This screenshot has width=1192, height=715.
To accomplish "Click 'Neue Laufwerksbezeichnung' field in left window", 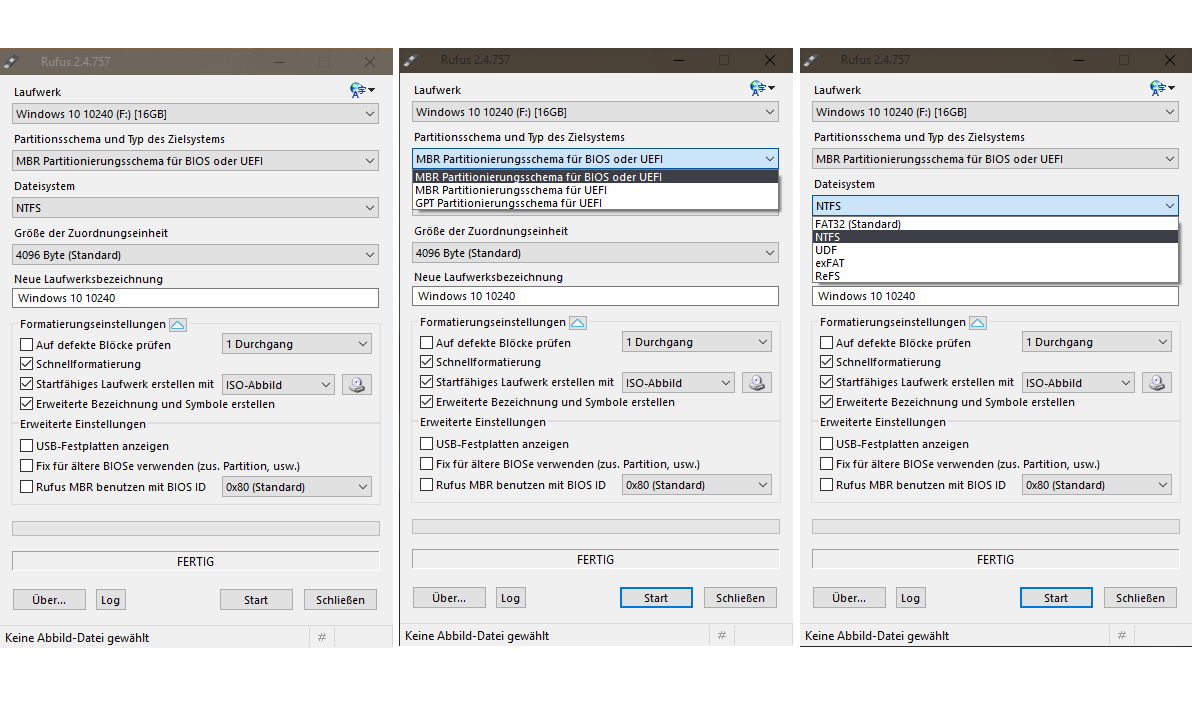I will [x=195, y=298].
